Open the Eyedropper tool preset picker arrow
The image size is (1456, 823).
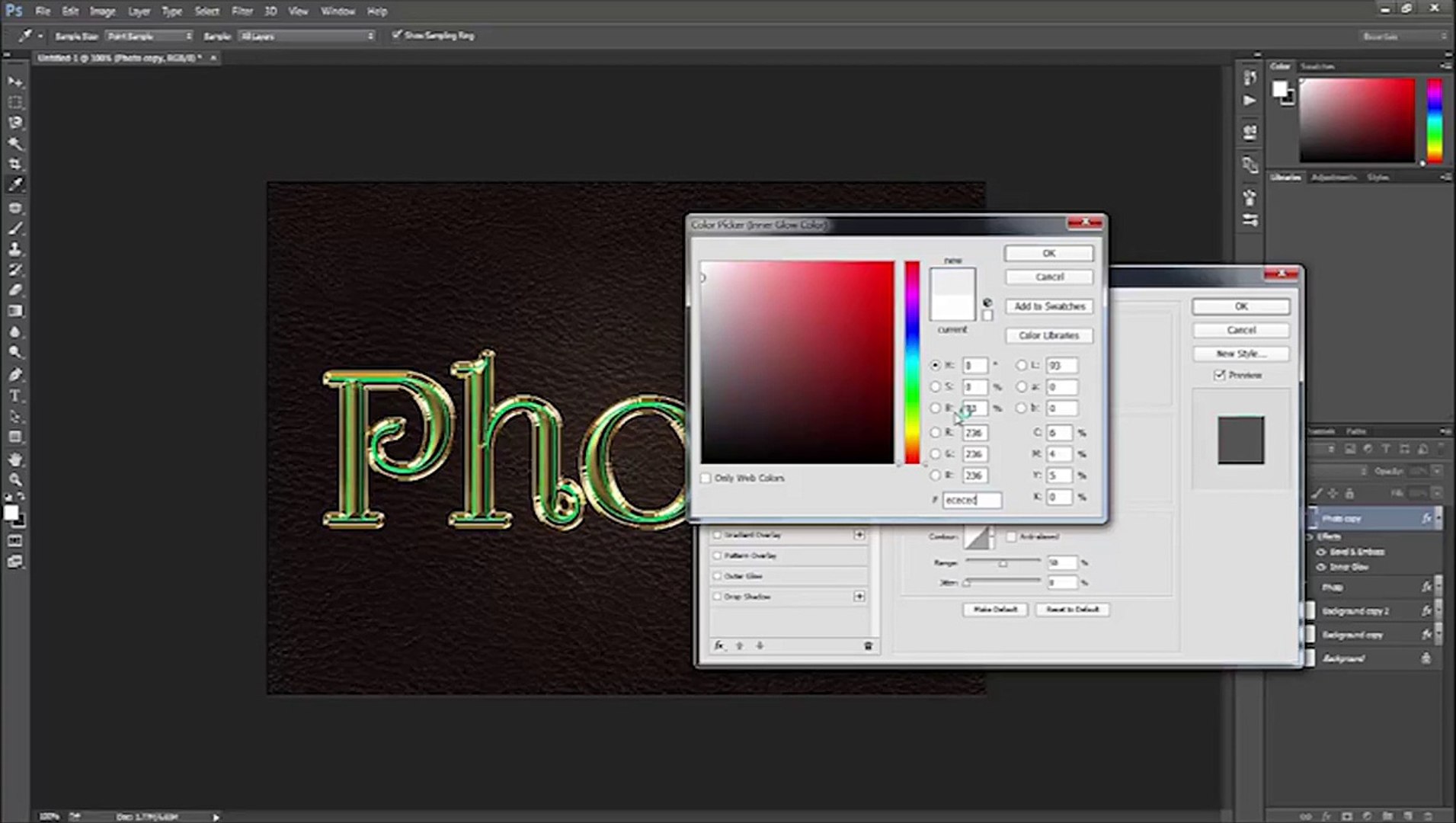pyautogui.click(x=40, y=36)
